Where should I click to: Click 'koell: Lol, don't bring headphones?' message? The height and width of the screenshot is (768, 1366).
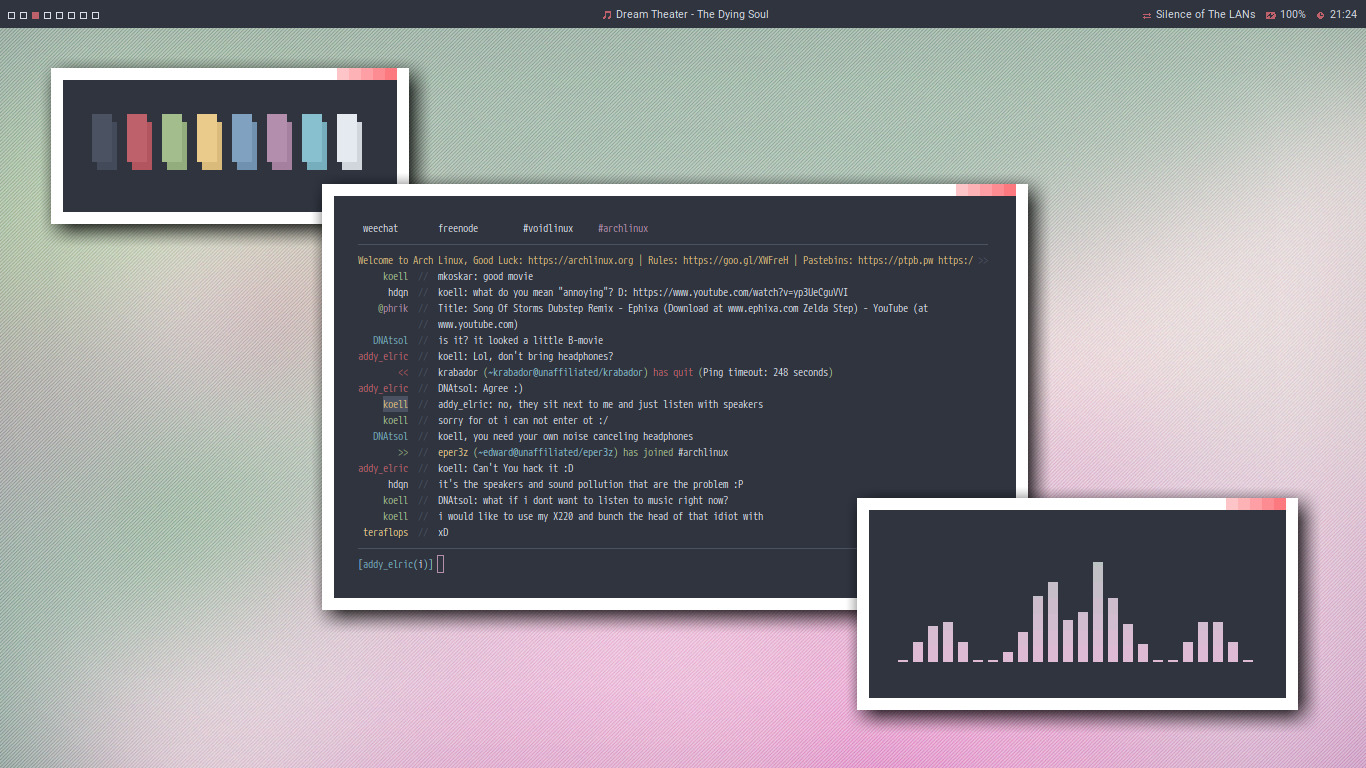pos(525,356)
